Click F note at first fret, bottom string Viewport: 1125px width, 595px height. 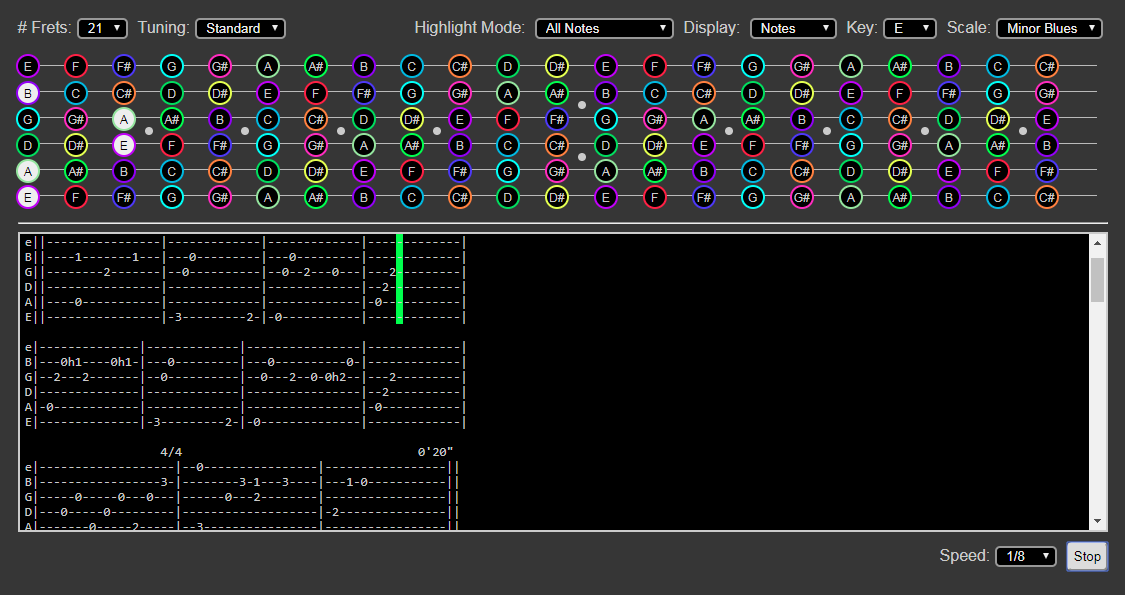75,197
